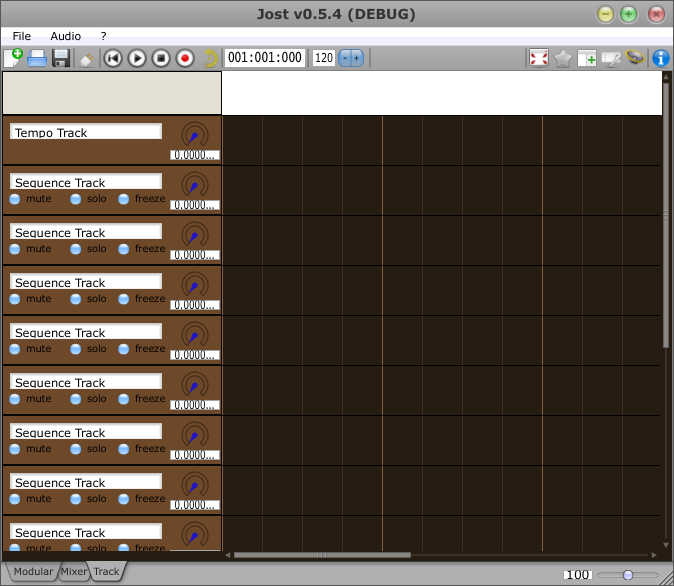Click the new session document icon
This screenshot has width=674, height=586.
tap(13, 58)
